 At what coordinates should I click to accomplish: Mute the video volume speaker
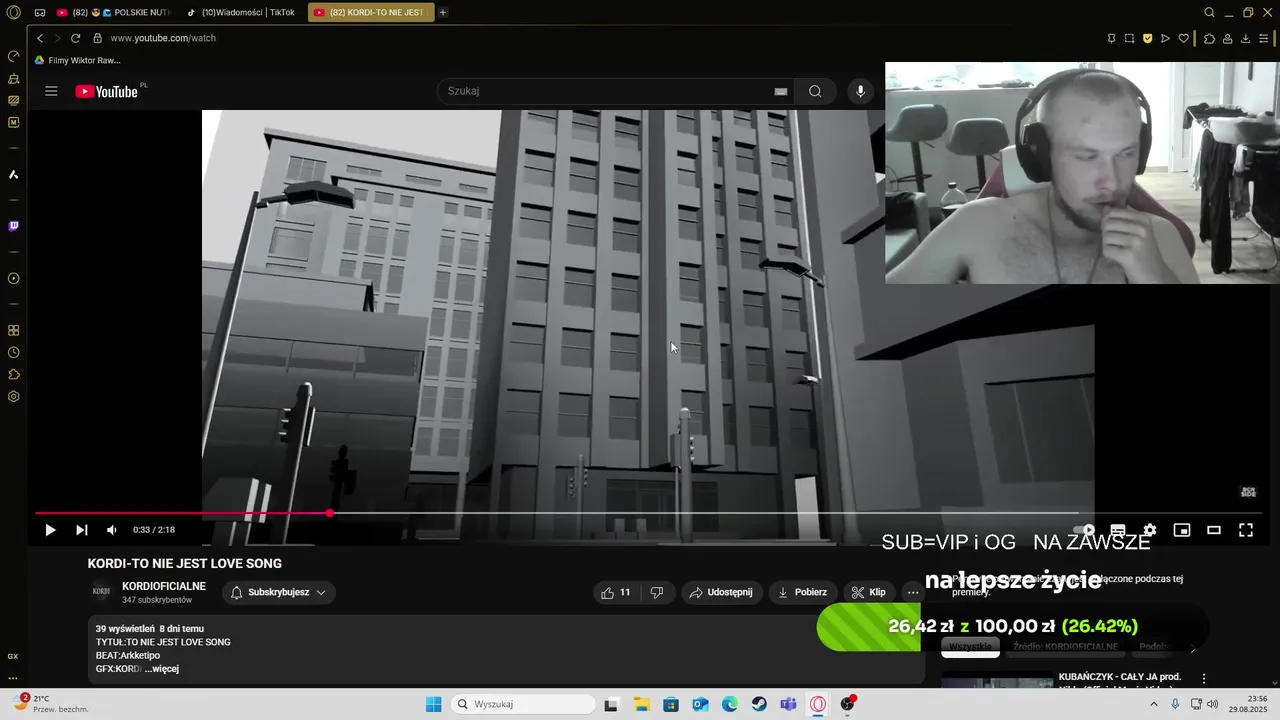[x=112, y=530]
